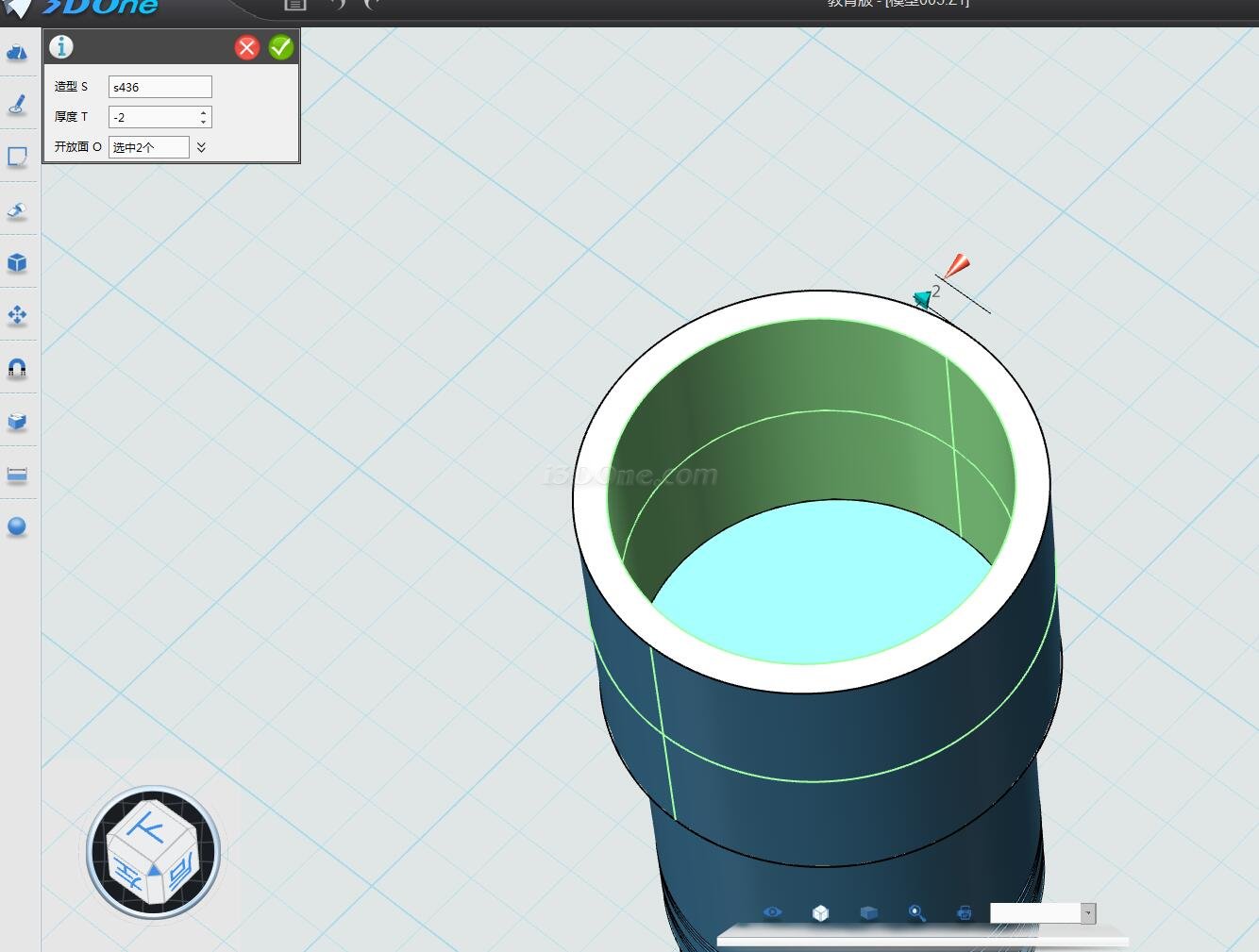Image resolution: width=1259 pixels, height=952 pixels.
Task: Open the basic shapes tool in sidebar
Action: [x=17, y=53]
